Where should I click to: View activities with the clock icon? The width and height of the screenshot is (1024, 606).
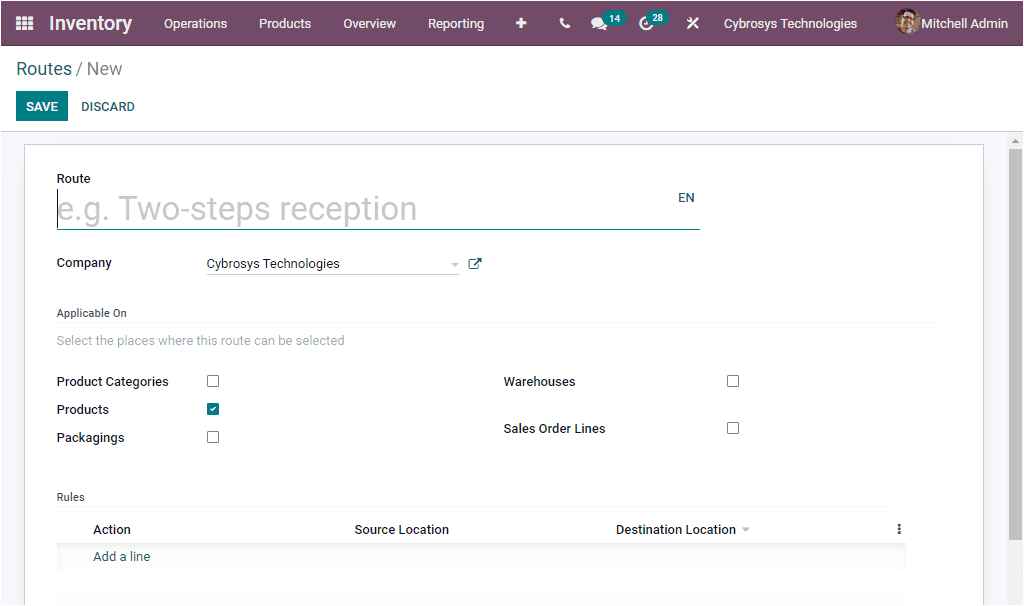tap(645, 23)
